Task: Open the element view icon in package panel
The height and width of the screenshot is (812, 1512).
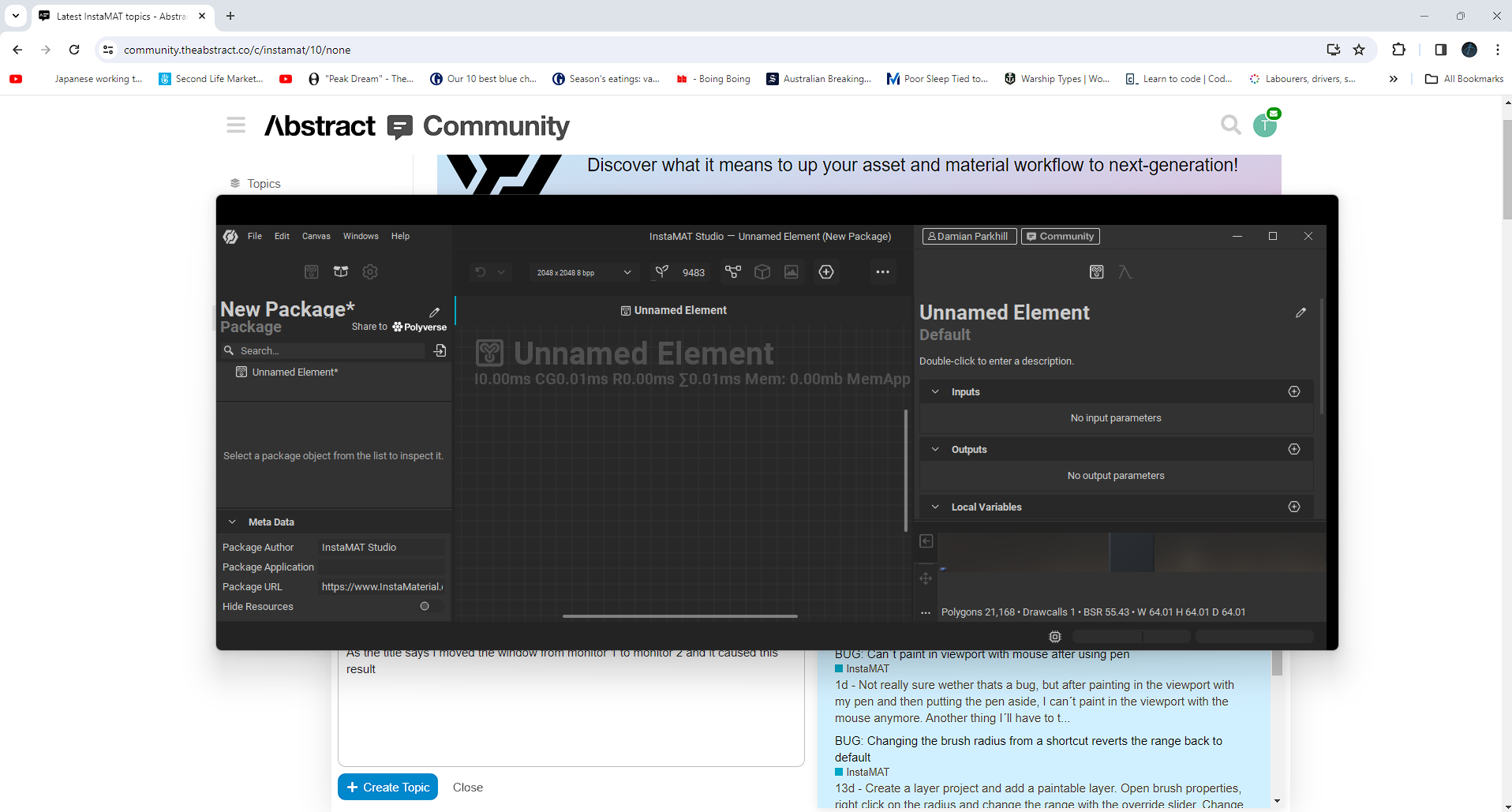Action: 312,271
